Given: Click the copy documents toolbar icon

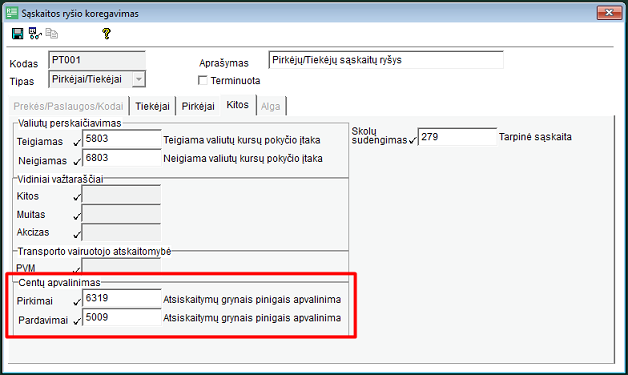Looking at the screenshot, I should (52, 34).
